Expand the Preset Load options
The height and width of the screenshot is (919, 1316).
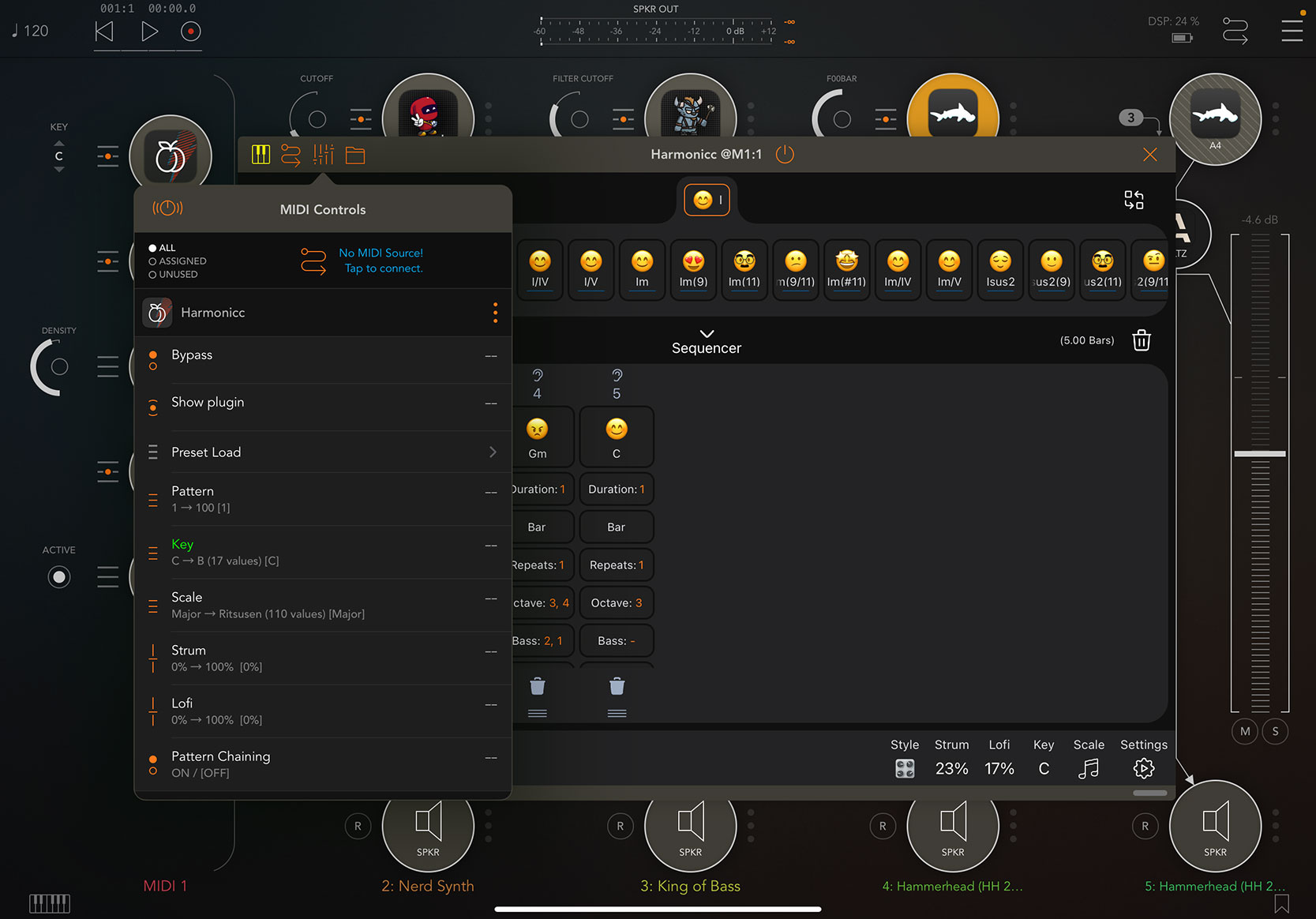tap(493, 452)
